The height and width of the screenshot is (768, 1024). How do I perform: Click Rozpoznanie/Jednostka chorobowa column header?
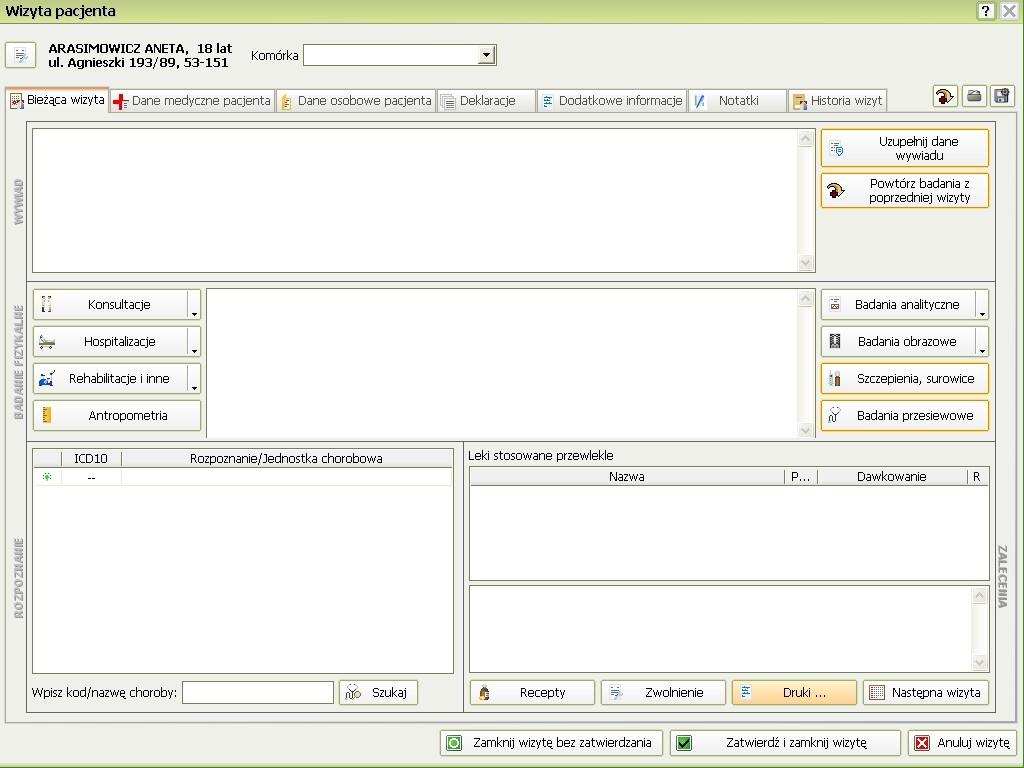pos(286,458)
